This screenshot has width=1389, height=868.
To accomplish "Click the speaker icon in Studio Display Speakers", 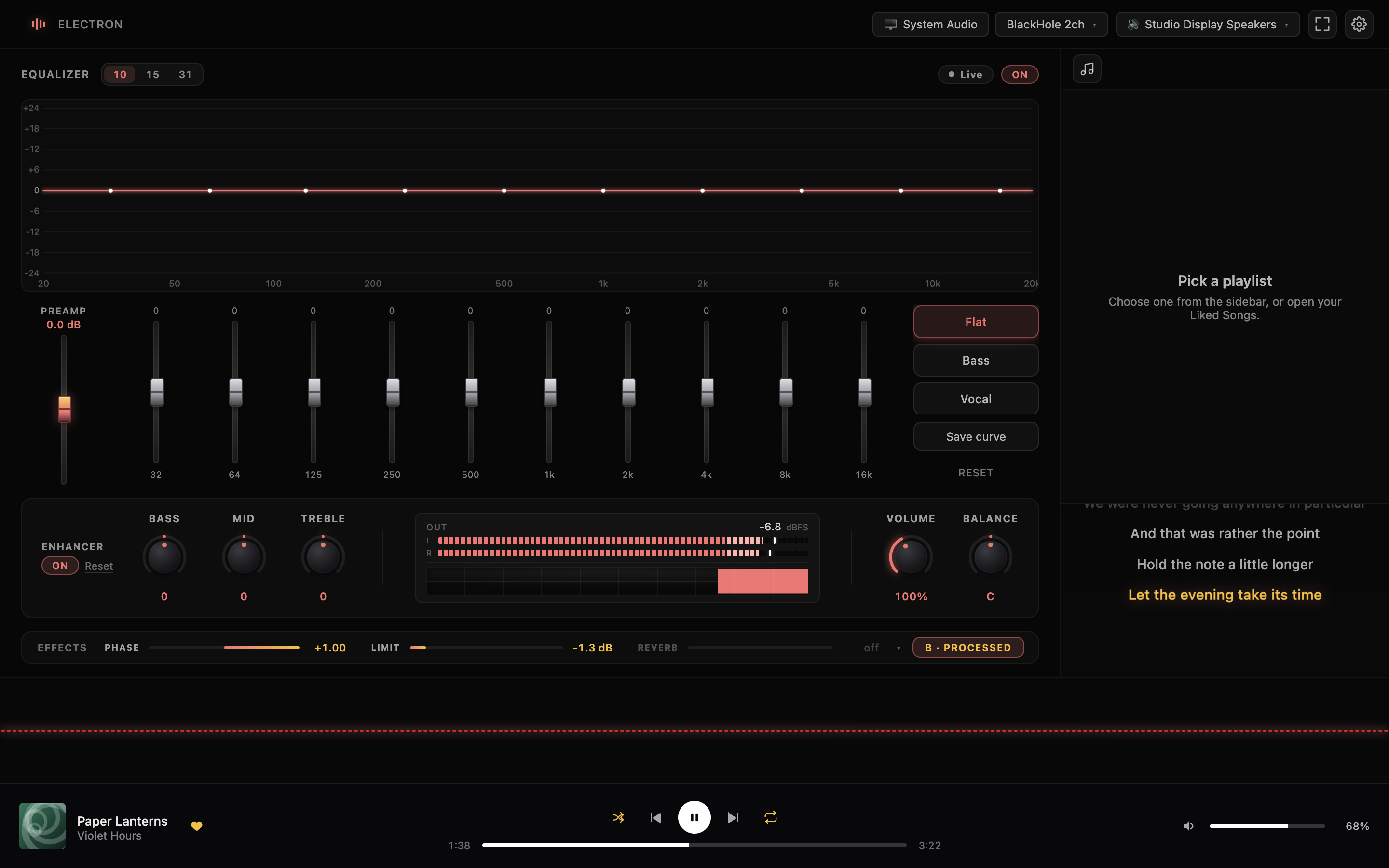I will (1132, 24).
